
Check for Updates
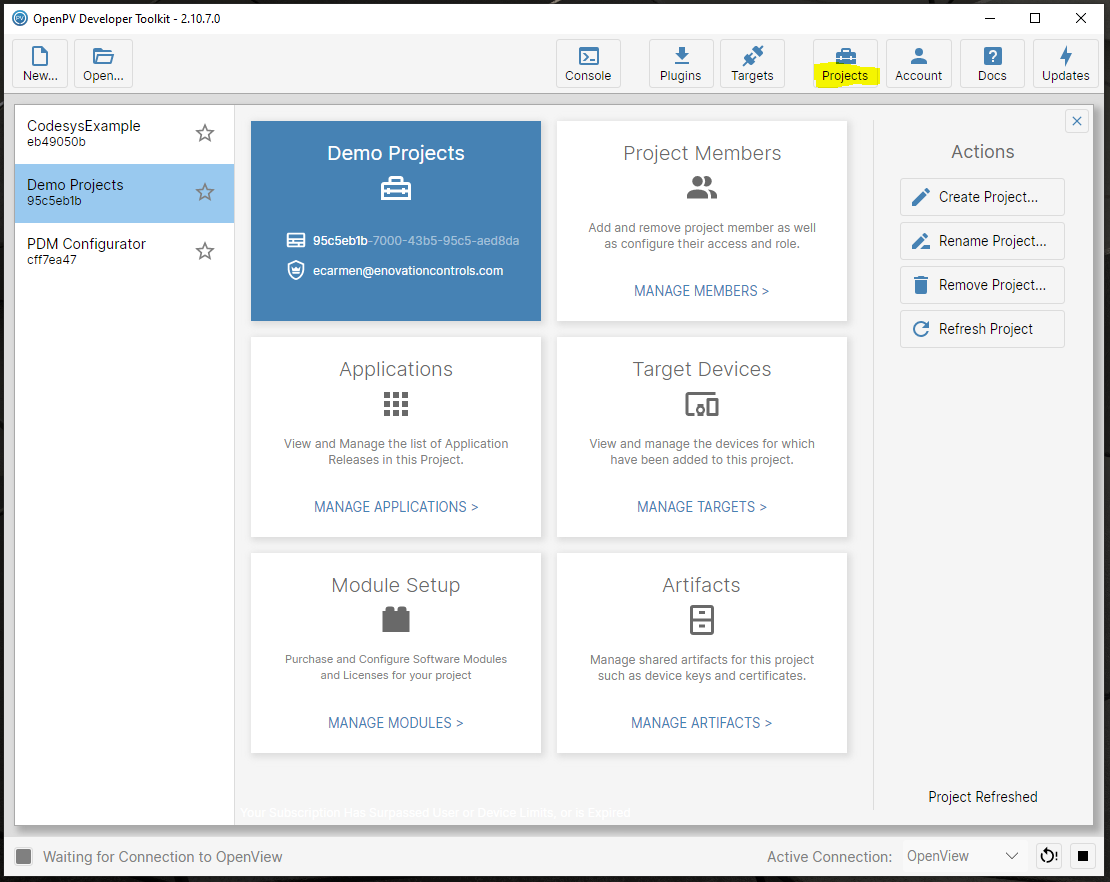[x=1065, y=64]
